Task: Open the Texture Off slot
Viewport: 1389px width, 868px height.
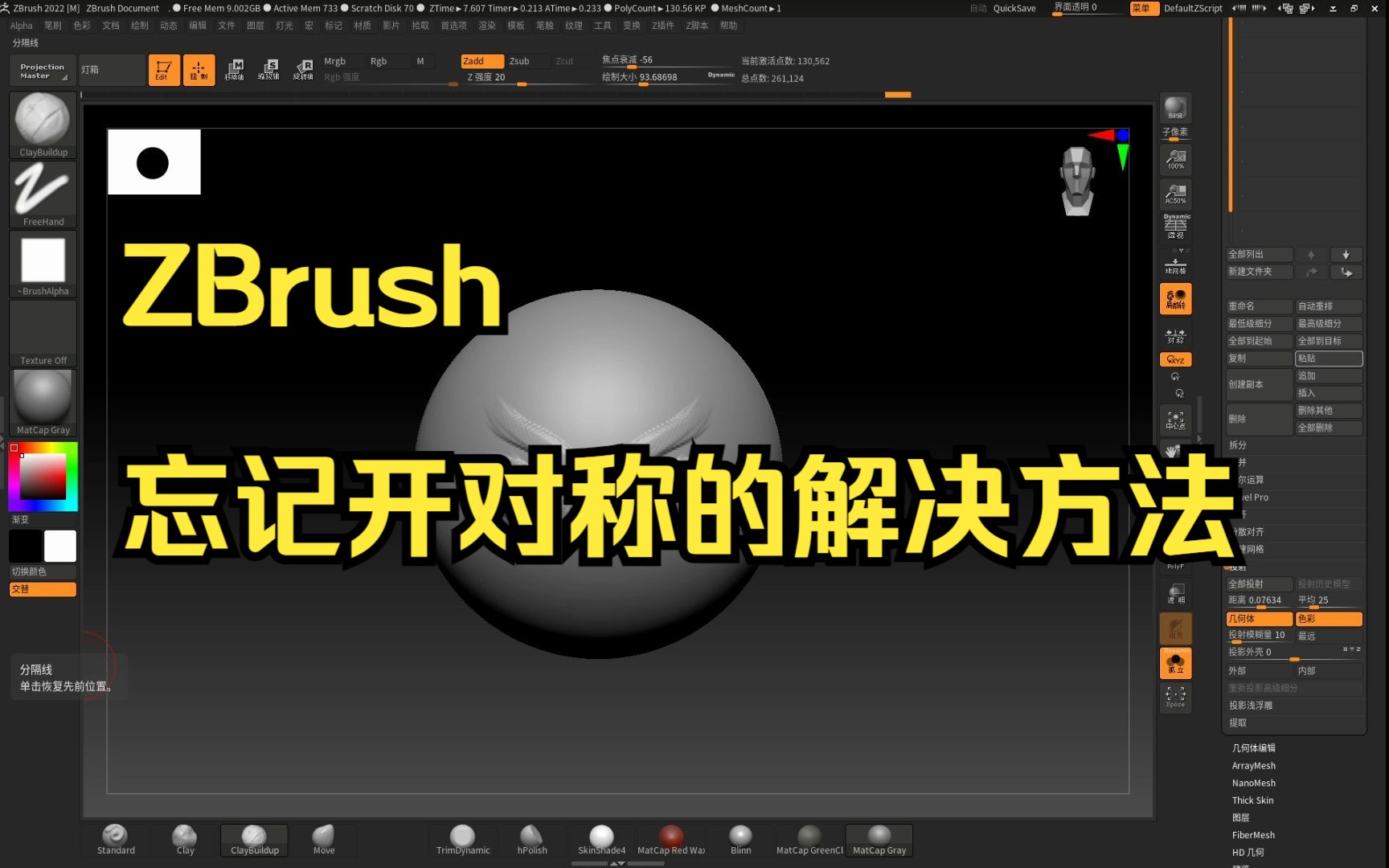Action: point(43,334)
